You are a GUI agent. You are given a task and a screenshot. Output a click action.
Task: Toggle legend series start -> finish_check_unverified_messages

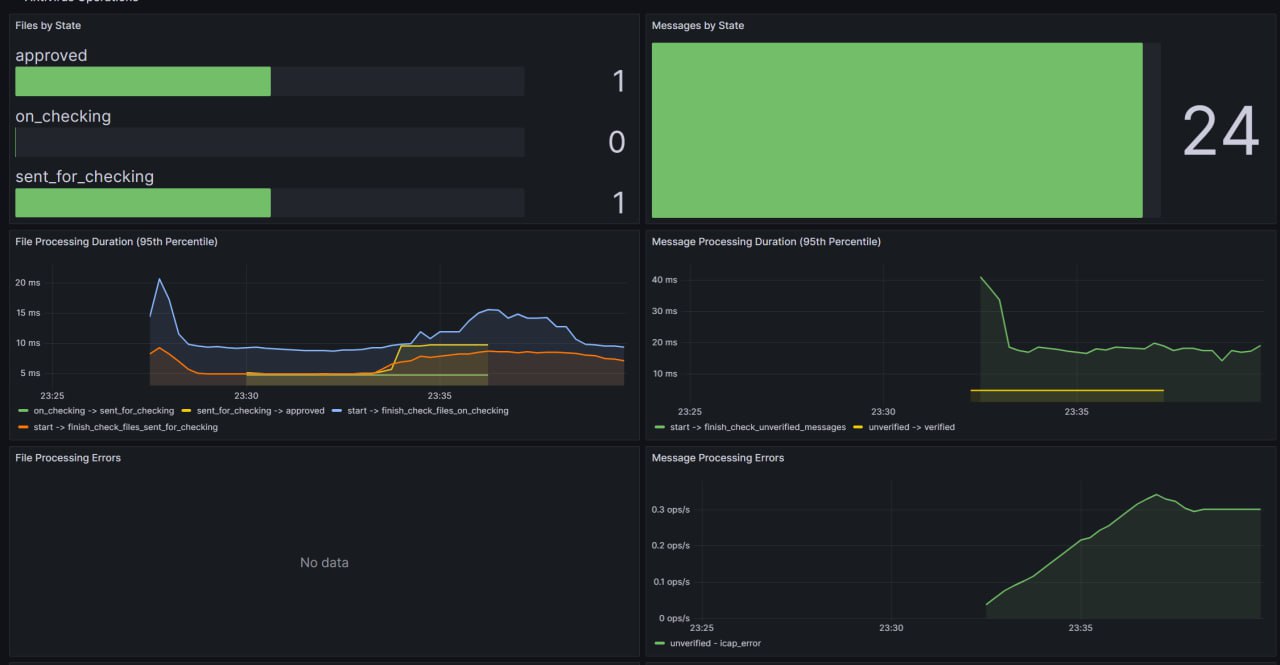(758, 427)
